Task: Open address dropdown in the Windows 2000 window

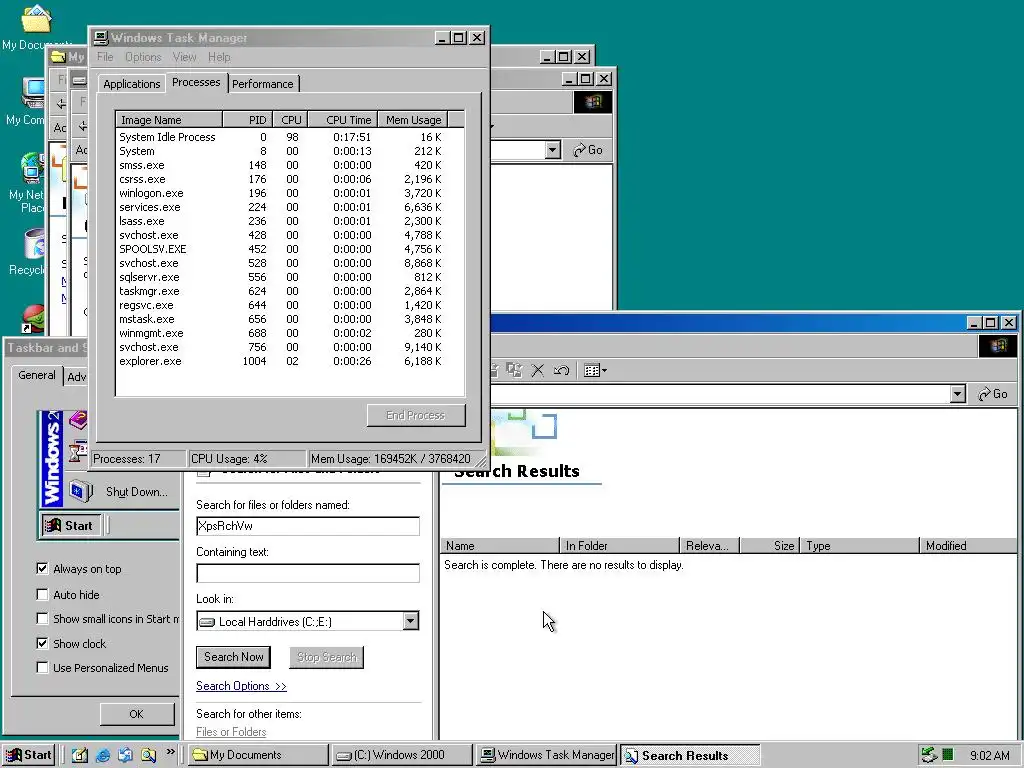Action: tap(552, 150)
